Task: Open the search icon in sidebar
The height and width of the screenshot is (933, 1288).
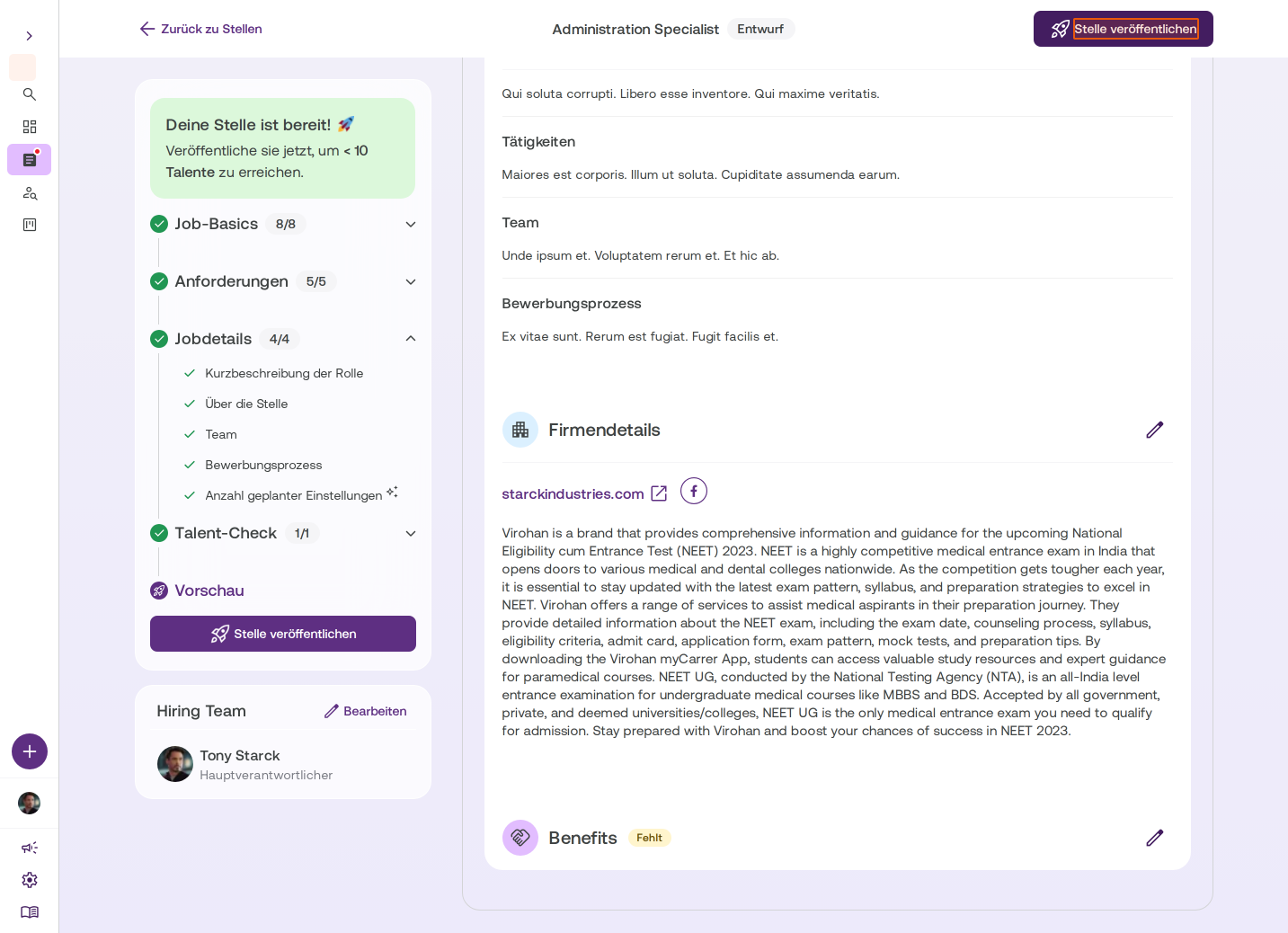Action: tap(30, 94)
